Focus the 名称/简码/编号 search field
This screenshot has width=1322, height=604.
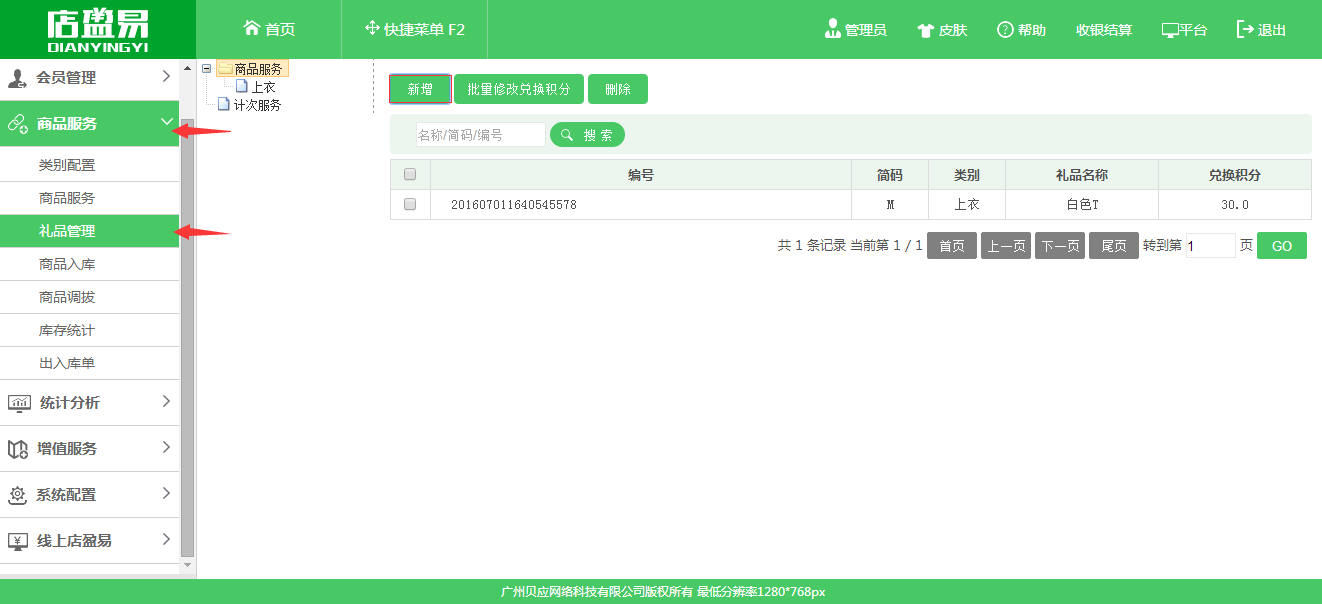tap(480, 135)
